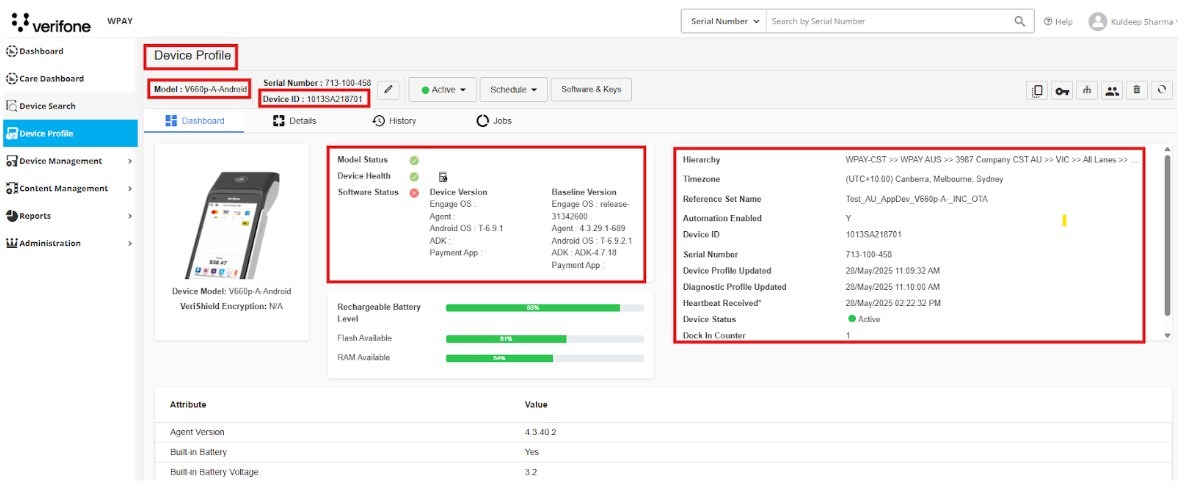Click the Search by Serial Number field
Viewport: 1196px width, 504px height.
(x=889, y=21)
